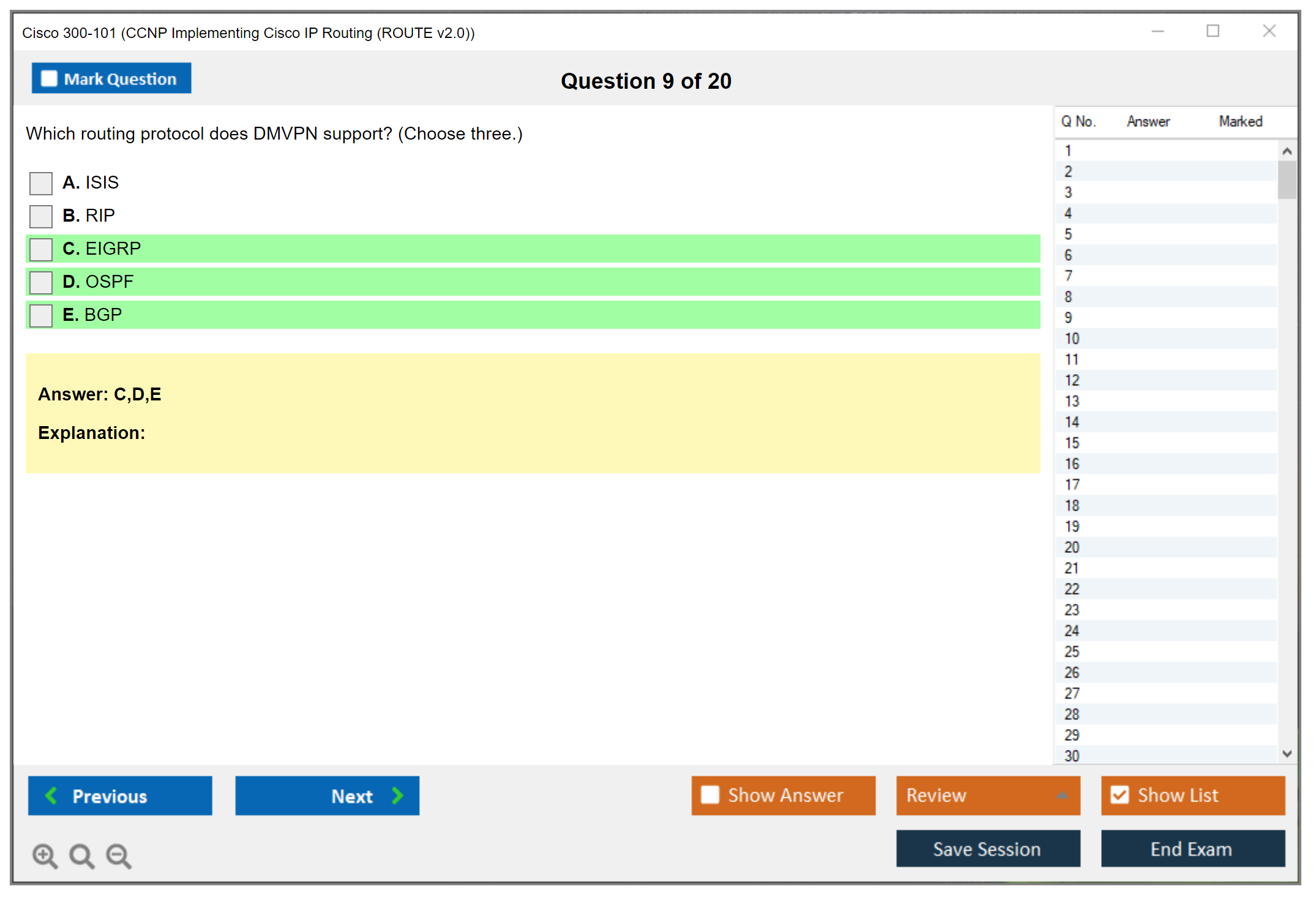Screen dimensions: 1316x900
Task: Uncheck the Show List option
Action: [x=1120, y=795]
